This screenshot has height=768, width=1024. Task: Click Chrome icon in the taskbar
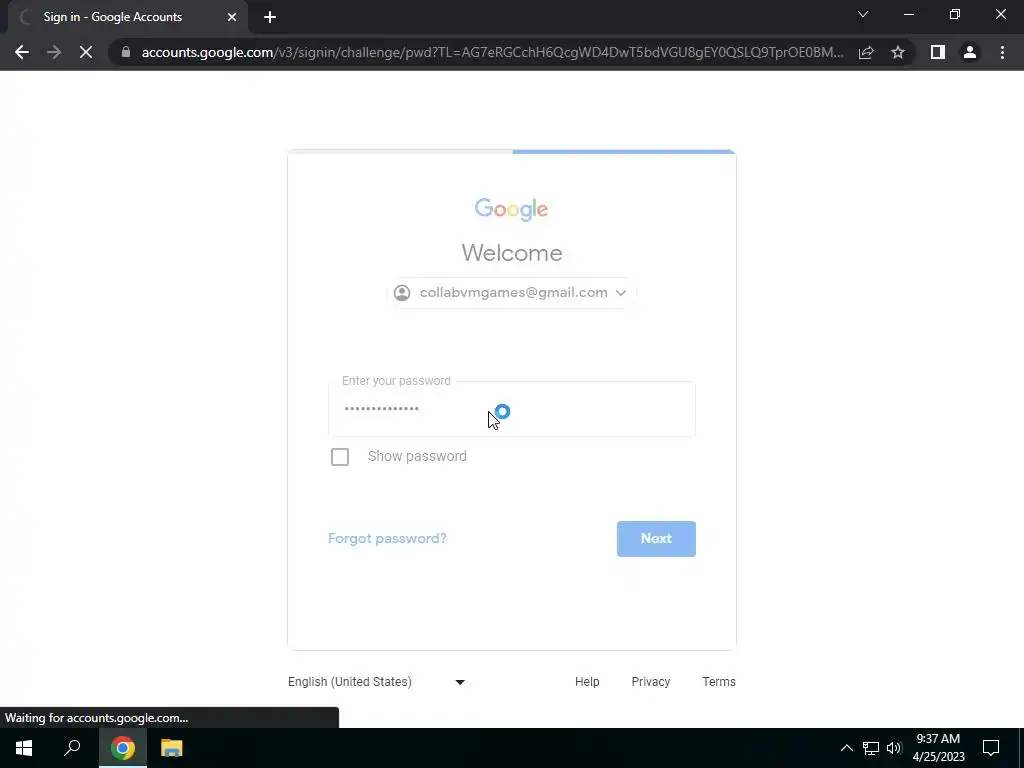tap(123, 748)
